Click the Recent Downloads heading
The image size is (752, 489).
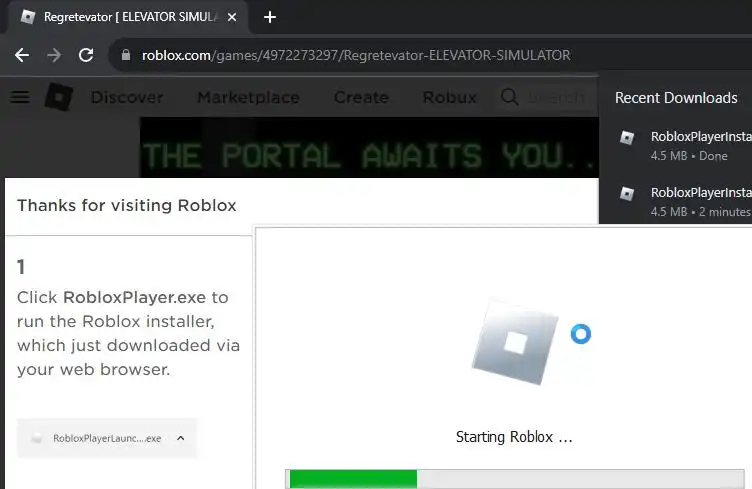(x=676, y=98)
